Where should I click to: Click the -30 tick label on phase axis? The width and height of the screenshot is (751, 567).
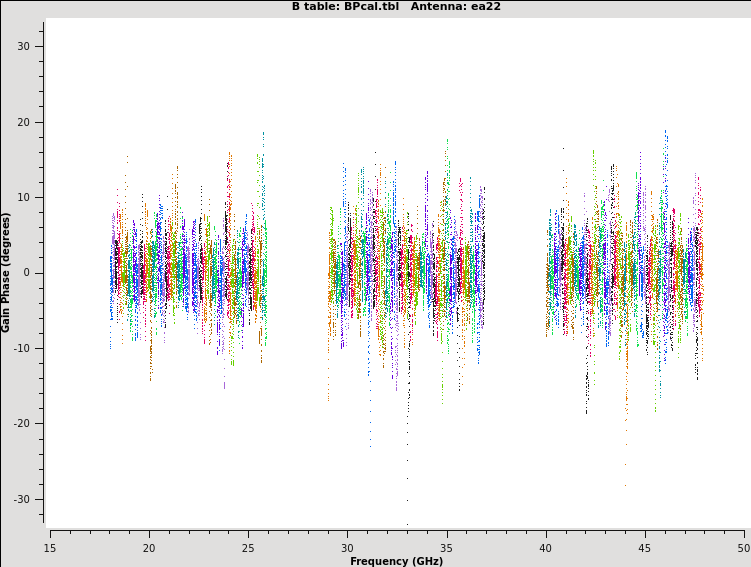[x=22, y=499]
